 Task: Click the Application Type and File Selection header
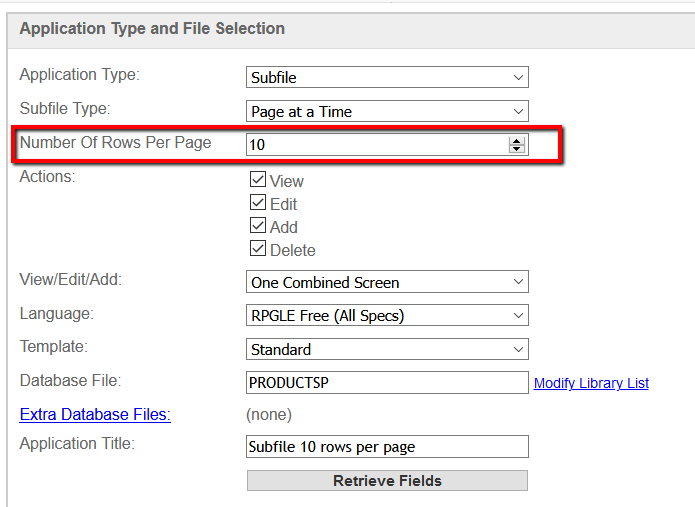tap(152, 28)
